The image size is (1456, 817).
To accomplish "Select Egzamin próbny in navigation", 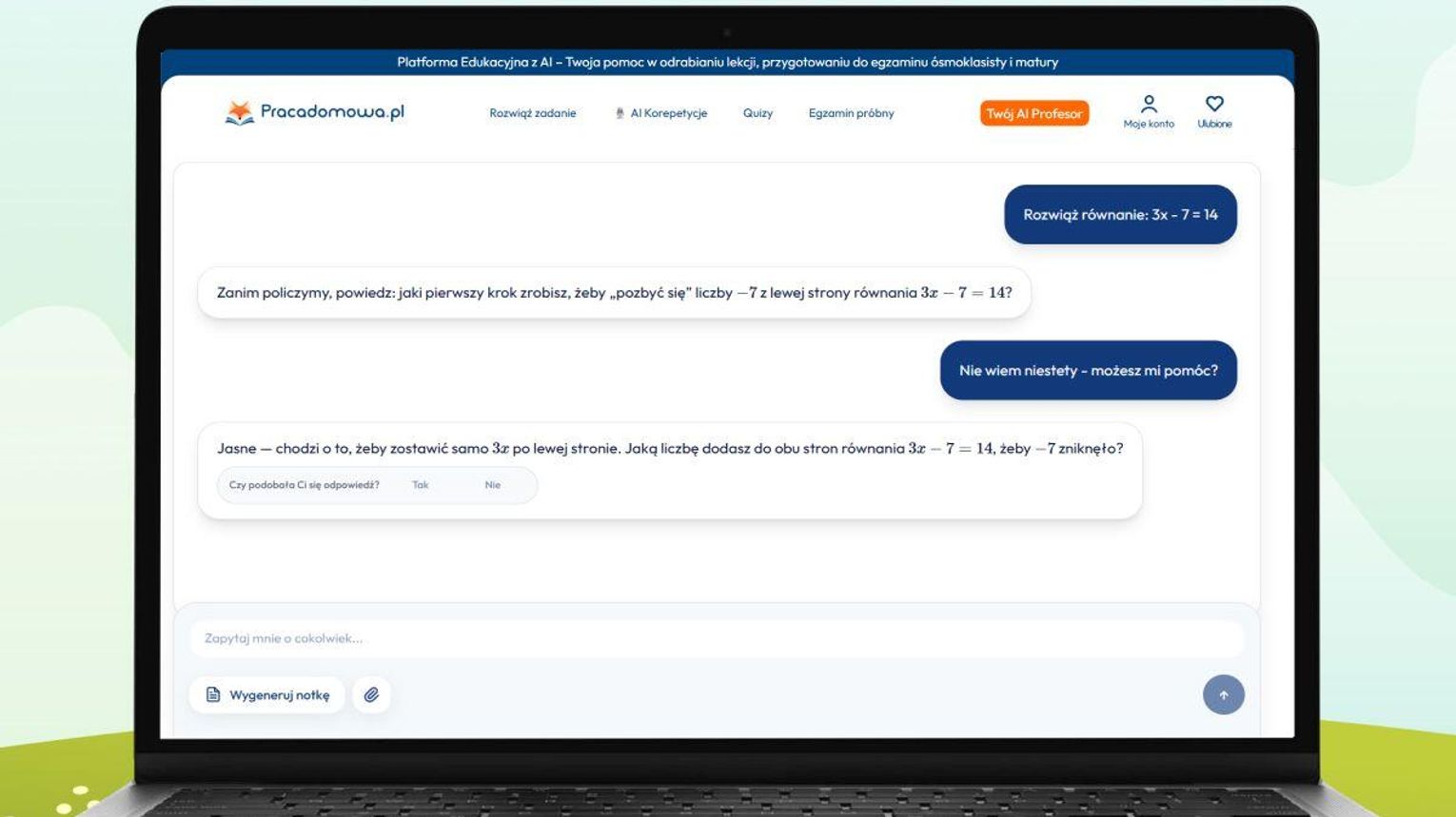I will (851, 113).
